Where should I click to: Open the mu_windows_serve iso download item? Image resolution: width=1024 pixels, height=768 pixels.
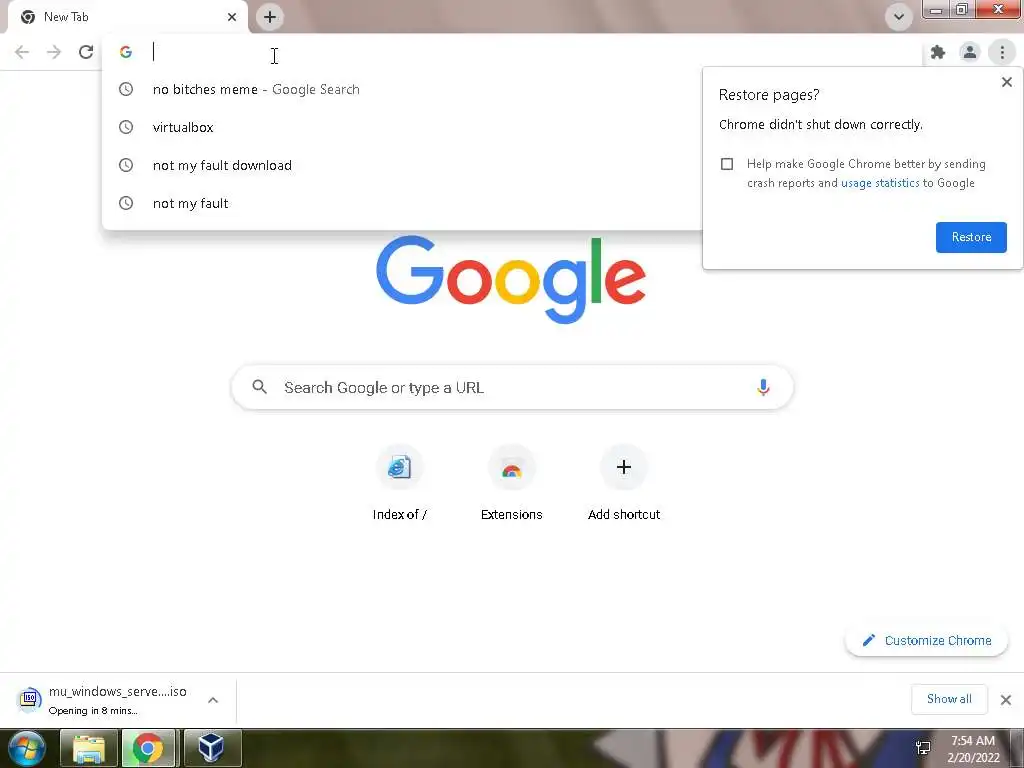pos(104,700)
